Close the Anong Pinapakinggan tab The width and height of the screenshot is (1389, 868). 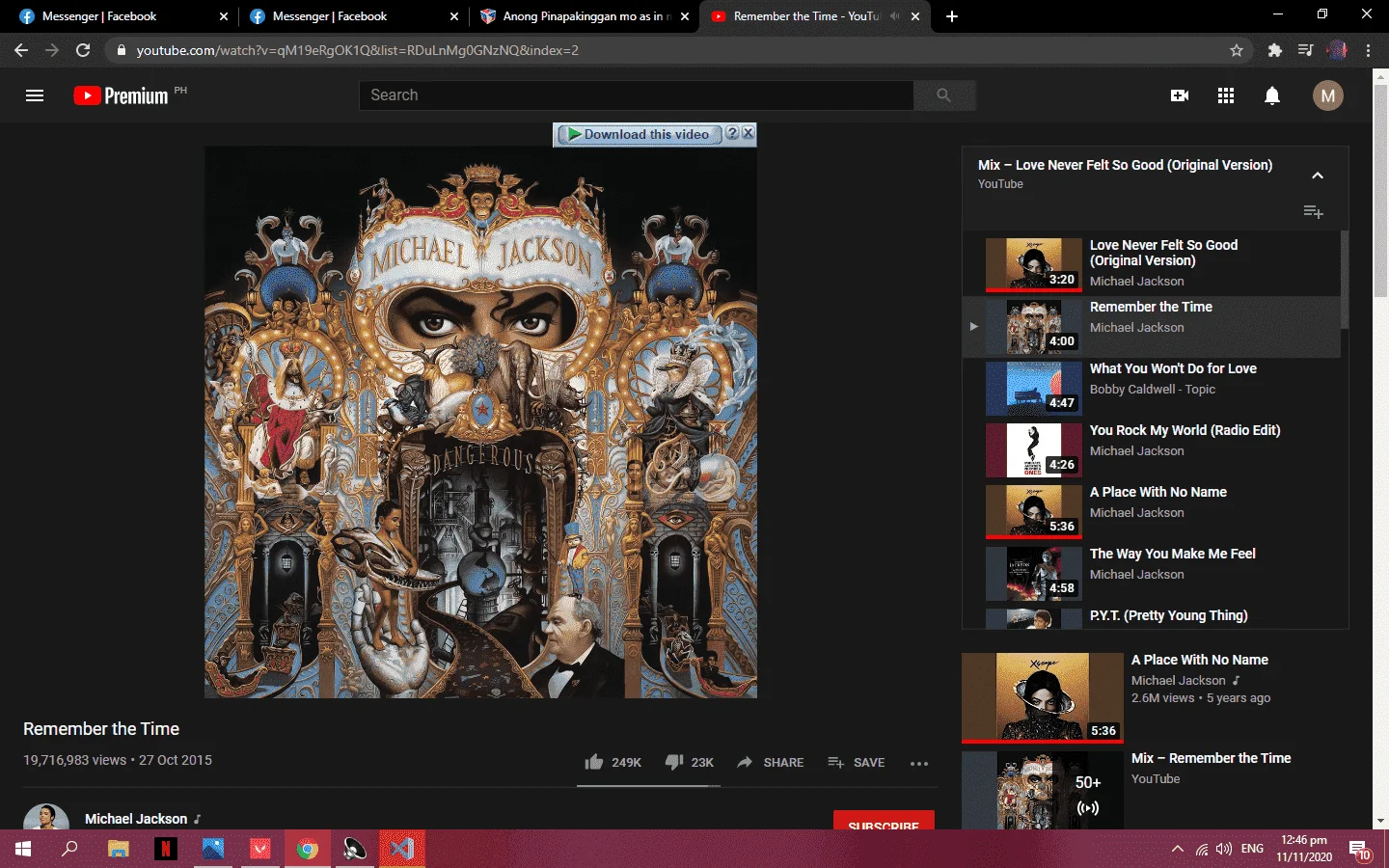[685, 16]
